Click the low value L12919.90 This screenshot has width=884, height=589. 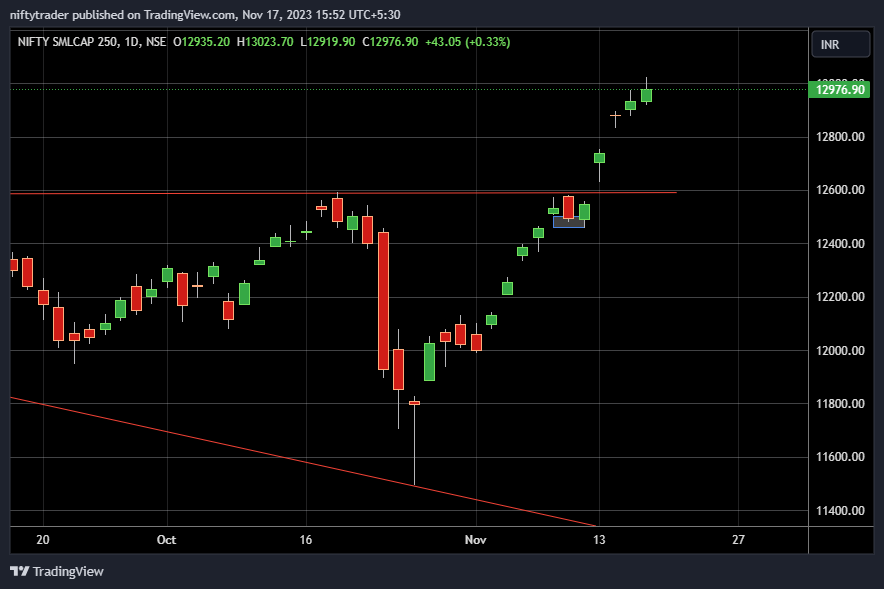click(328, 42)
